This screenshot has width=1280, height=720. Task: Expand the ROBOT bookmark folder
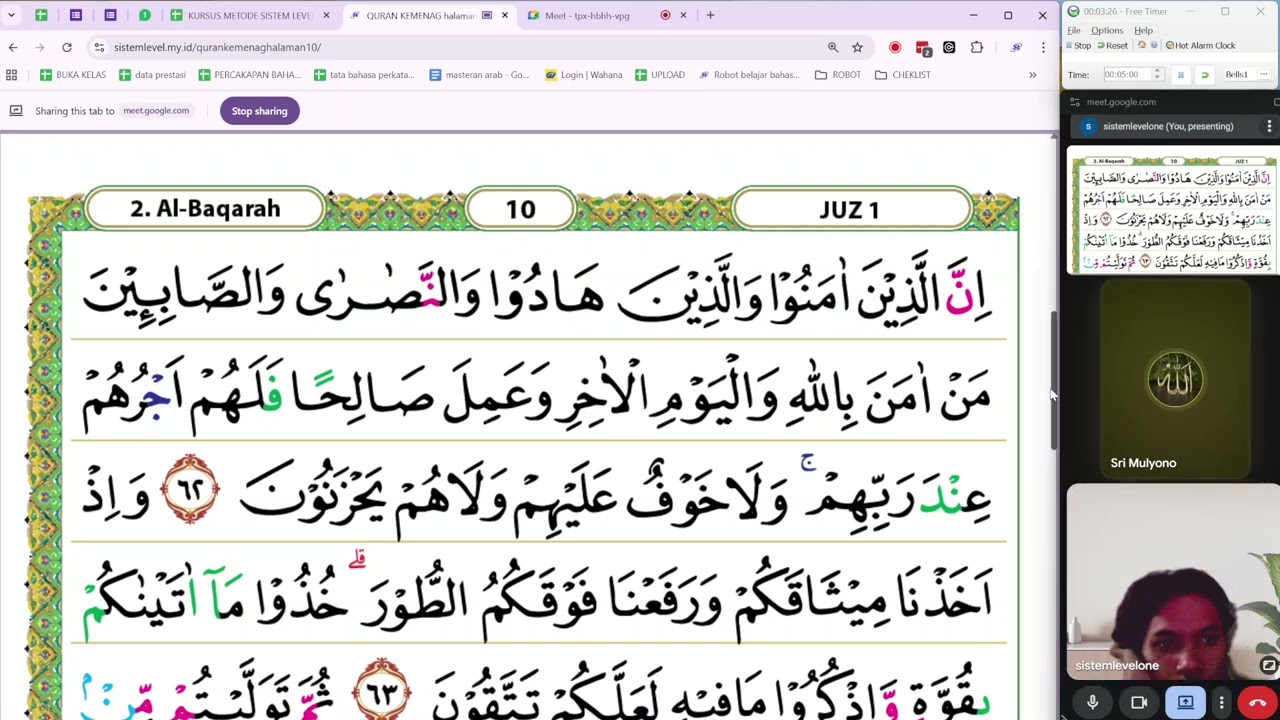pos(838,75)
